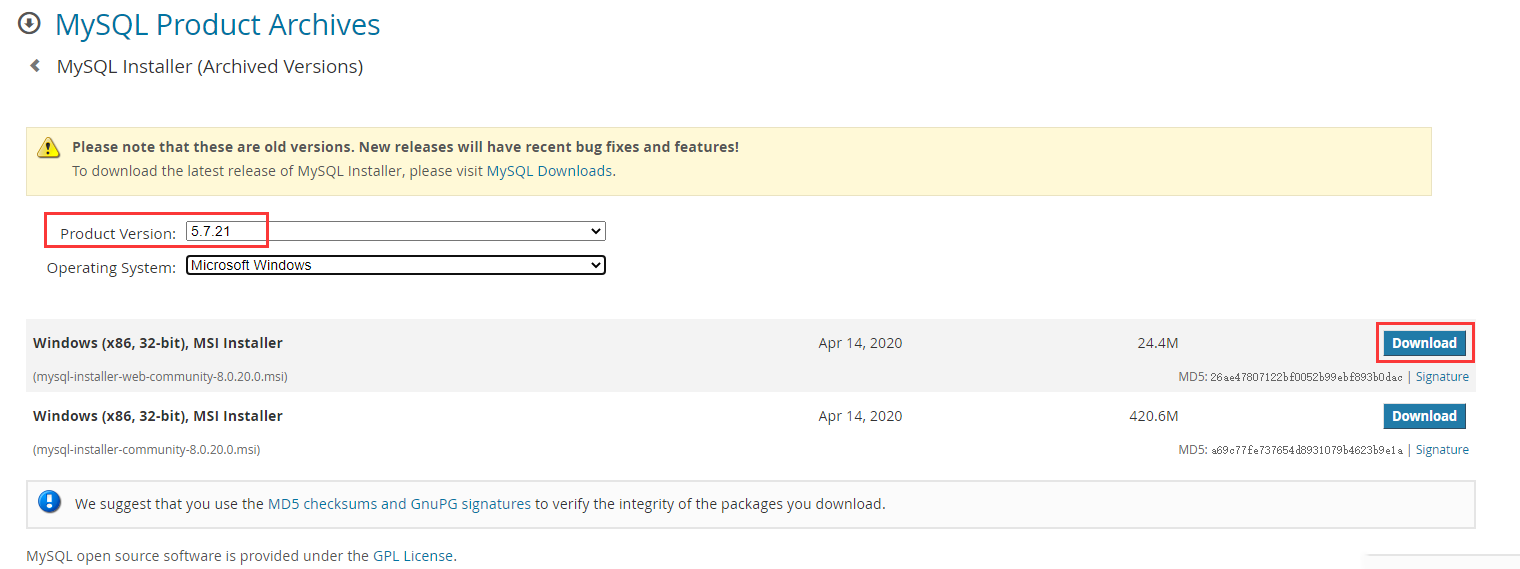Screen dimensions: 1520x569
Task: Open the Operating System dropdown
Action: click(x=396, y=265)
